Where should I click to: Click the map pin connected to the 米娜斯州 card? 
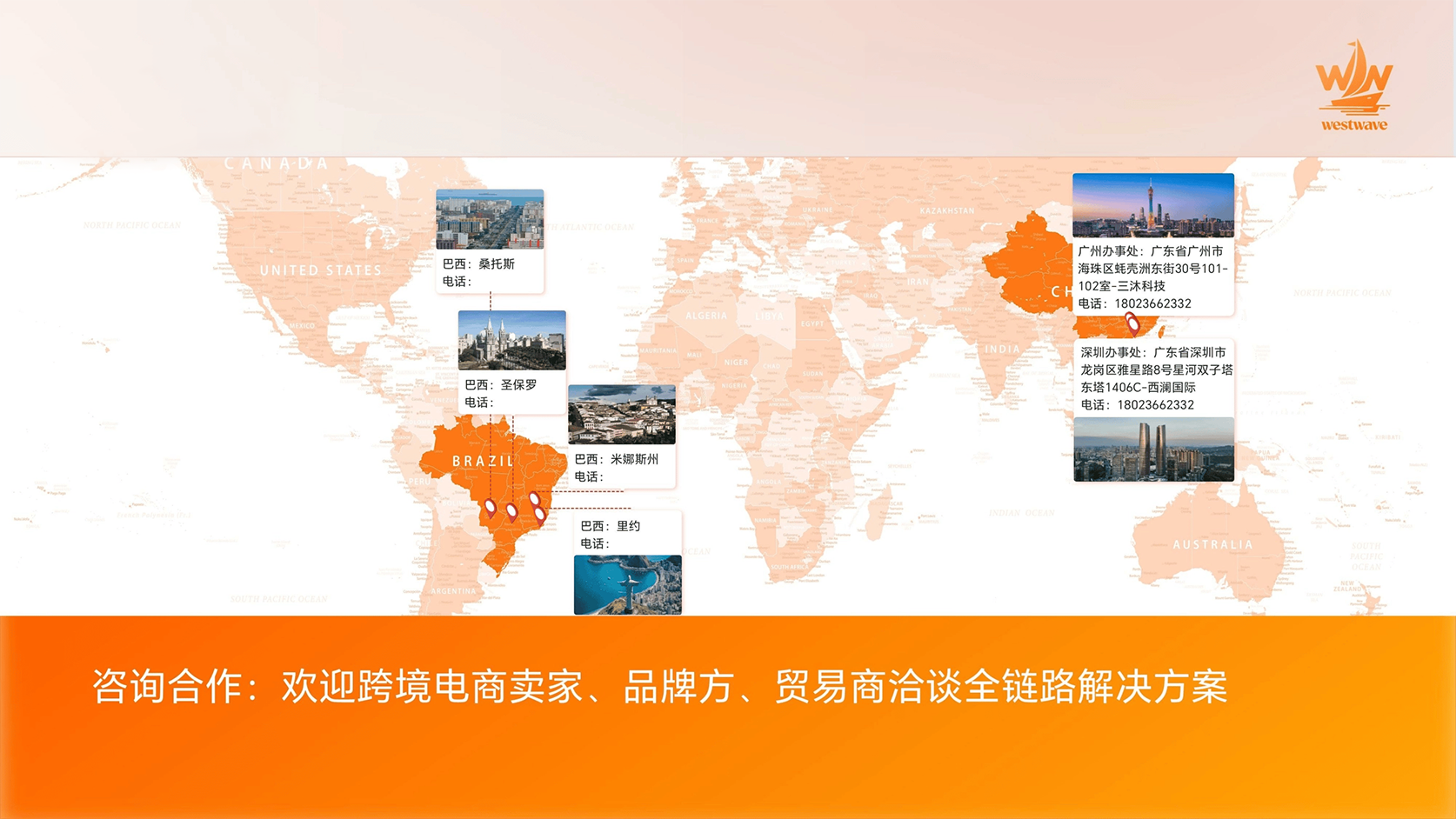[x=534, y=500]
